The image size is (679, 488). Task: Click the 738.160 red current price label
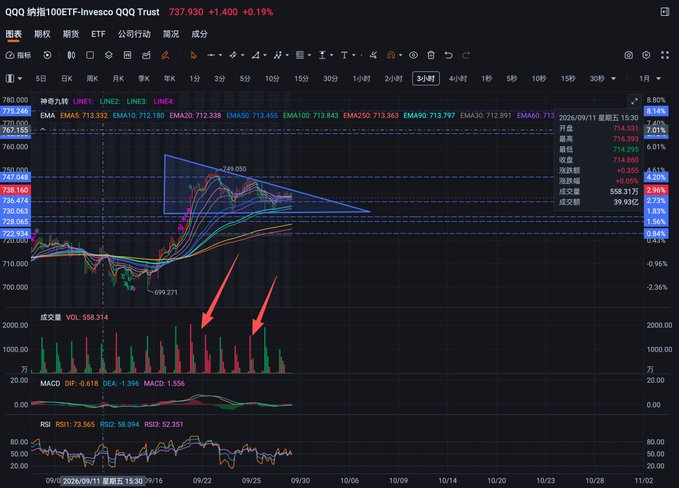coord(15,190)
